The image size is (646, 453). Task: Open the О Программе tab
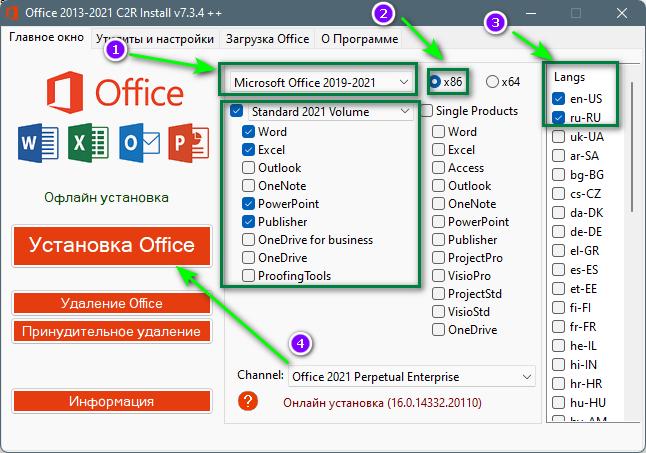359,39
